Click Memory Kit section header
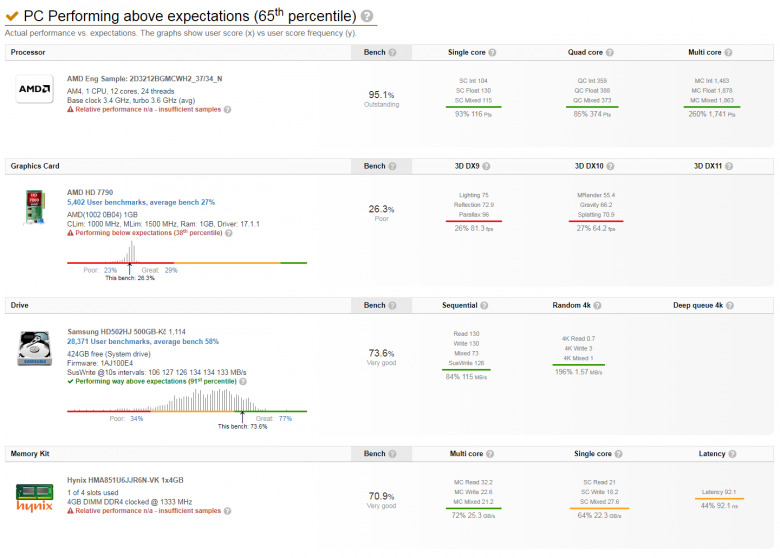780x558 pixels. click(x=30, y=454)
